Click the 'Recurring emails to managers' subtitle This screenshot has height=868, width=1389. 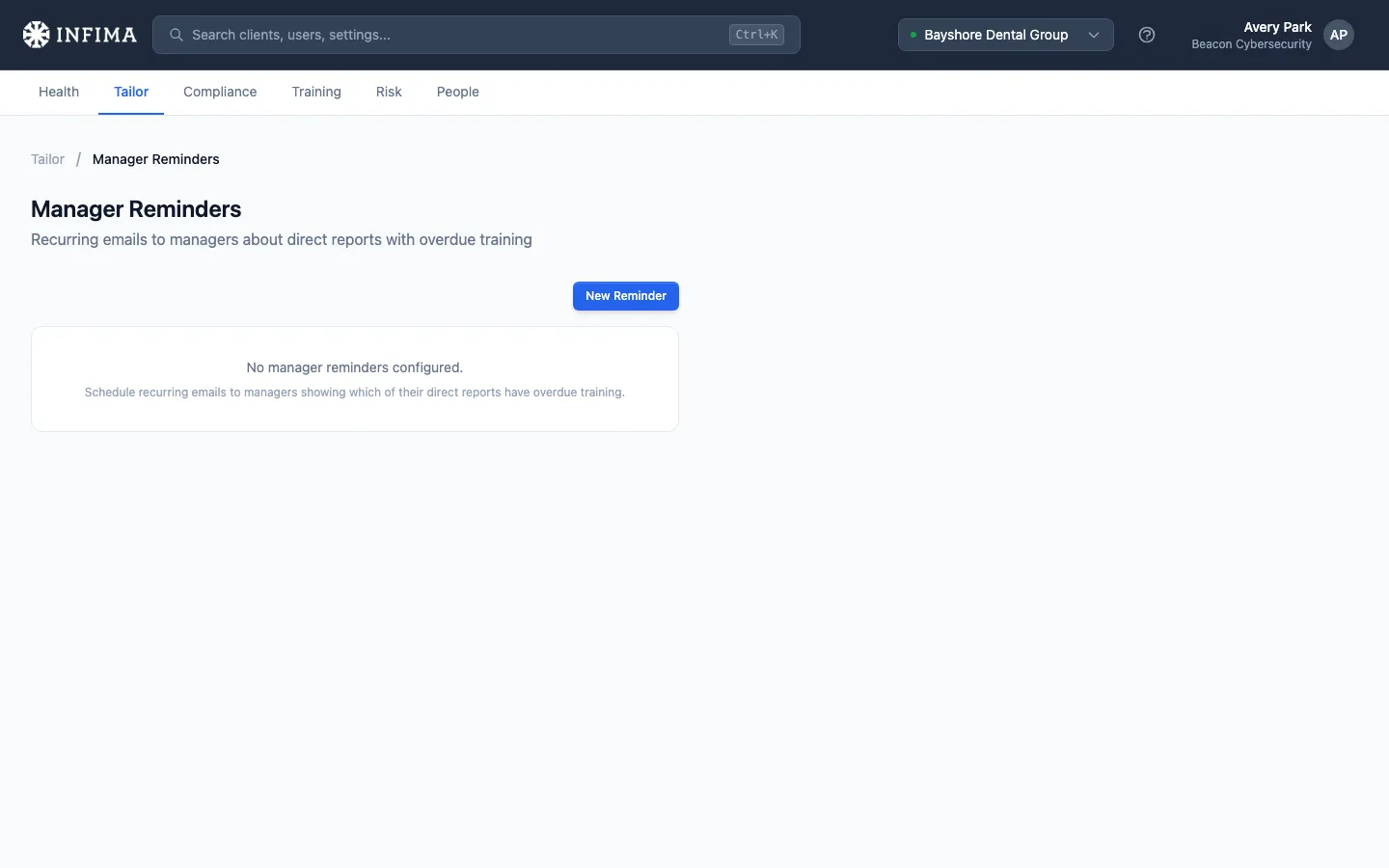tap(282, 239)
